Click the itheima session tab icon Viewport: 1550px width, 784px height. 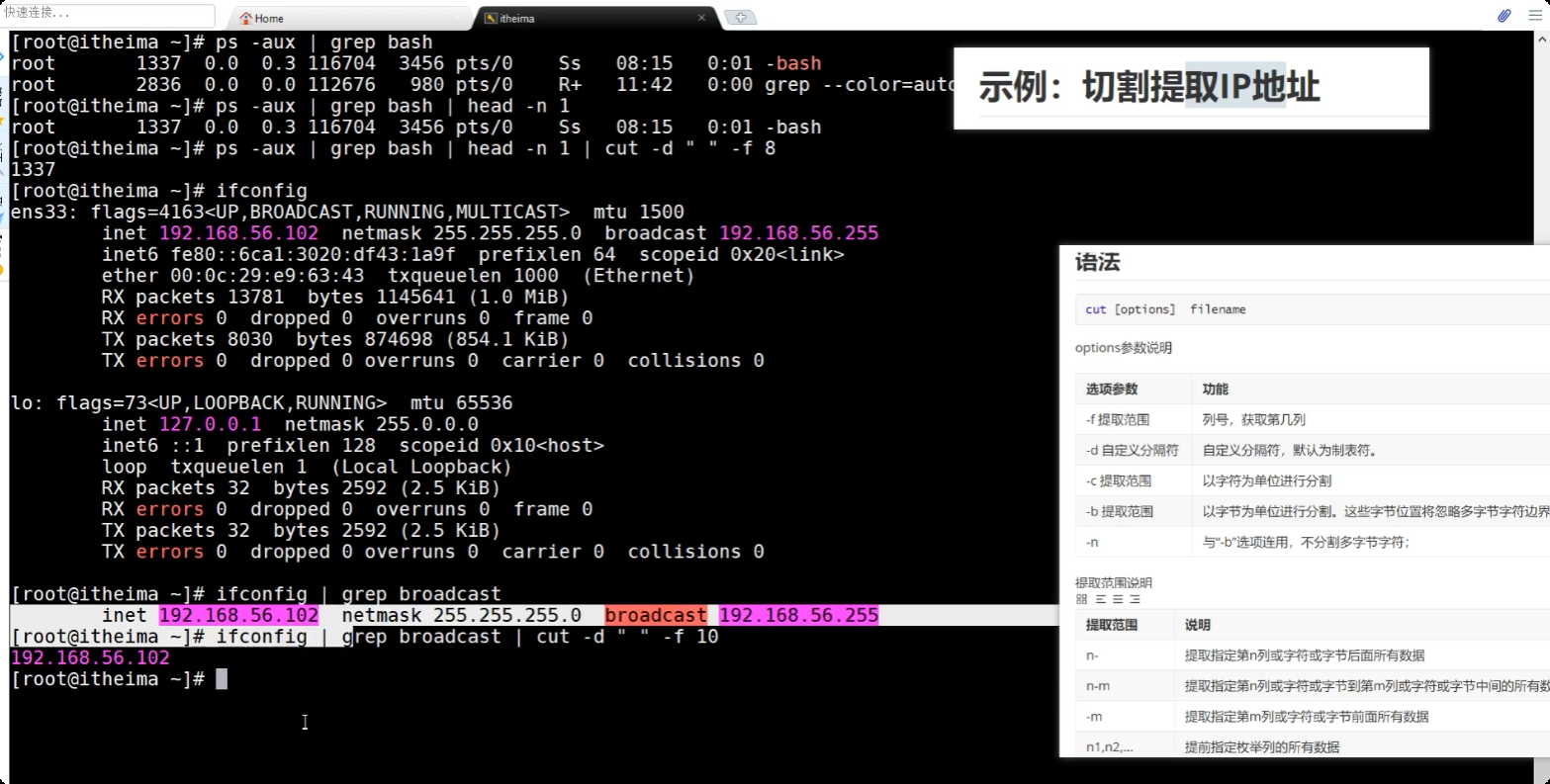(x=491, y=18)
